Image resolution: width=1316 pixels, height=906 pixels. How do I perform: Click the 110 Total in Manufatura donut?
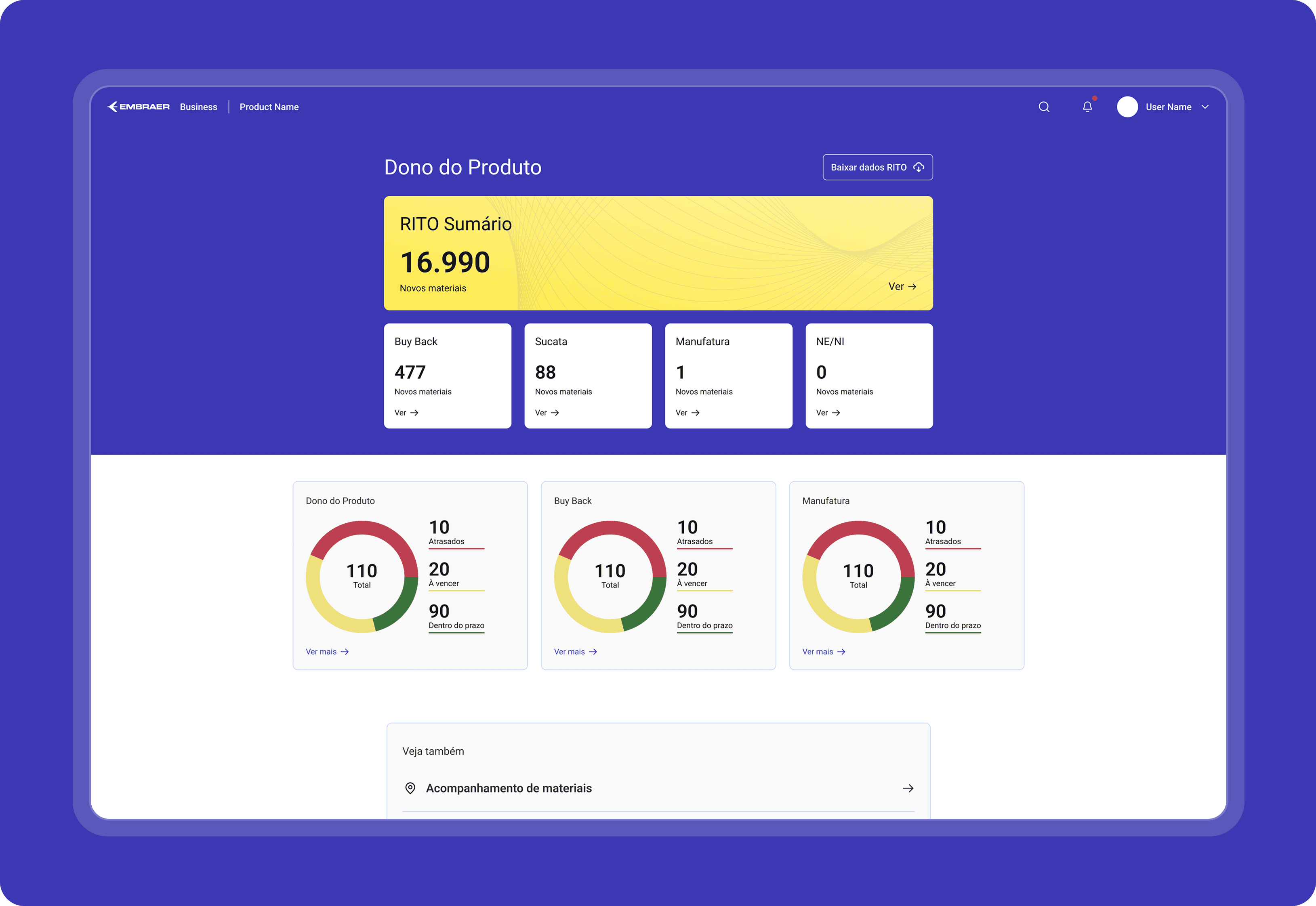(x=858, y=575)
